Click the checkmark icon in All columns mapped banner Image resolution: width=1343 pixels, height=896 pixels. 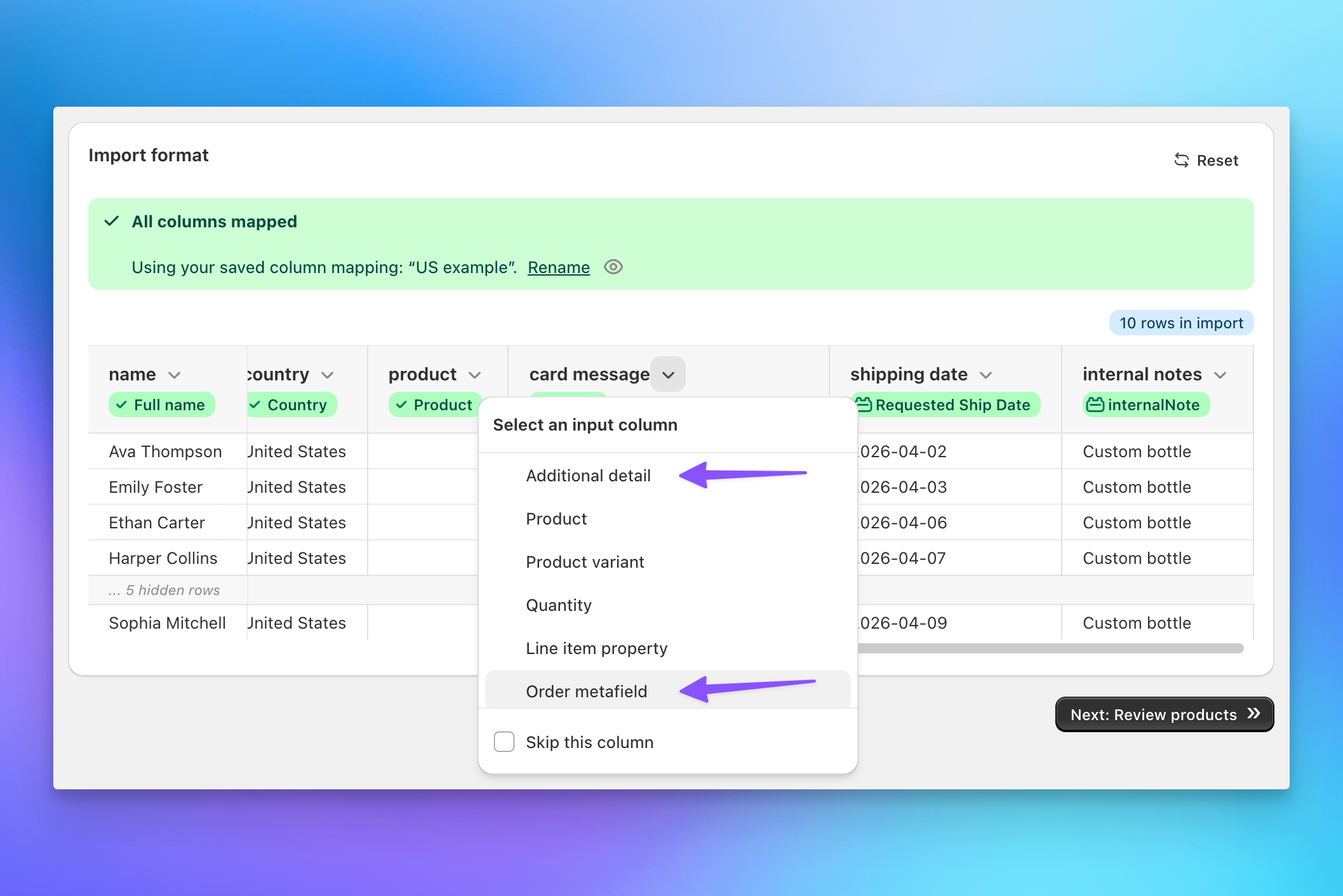click(x=112, y=221)
